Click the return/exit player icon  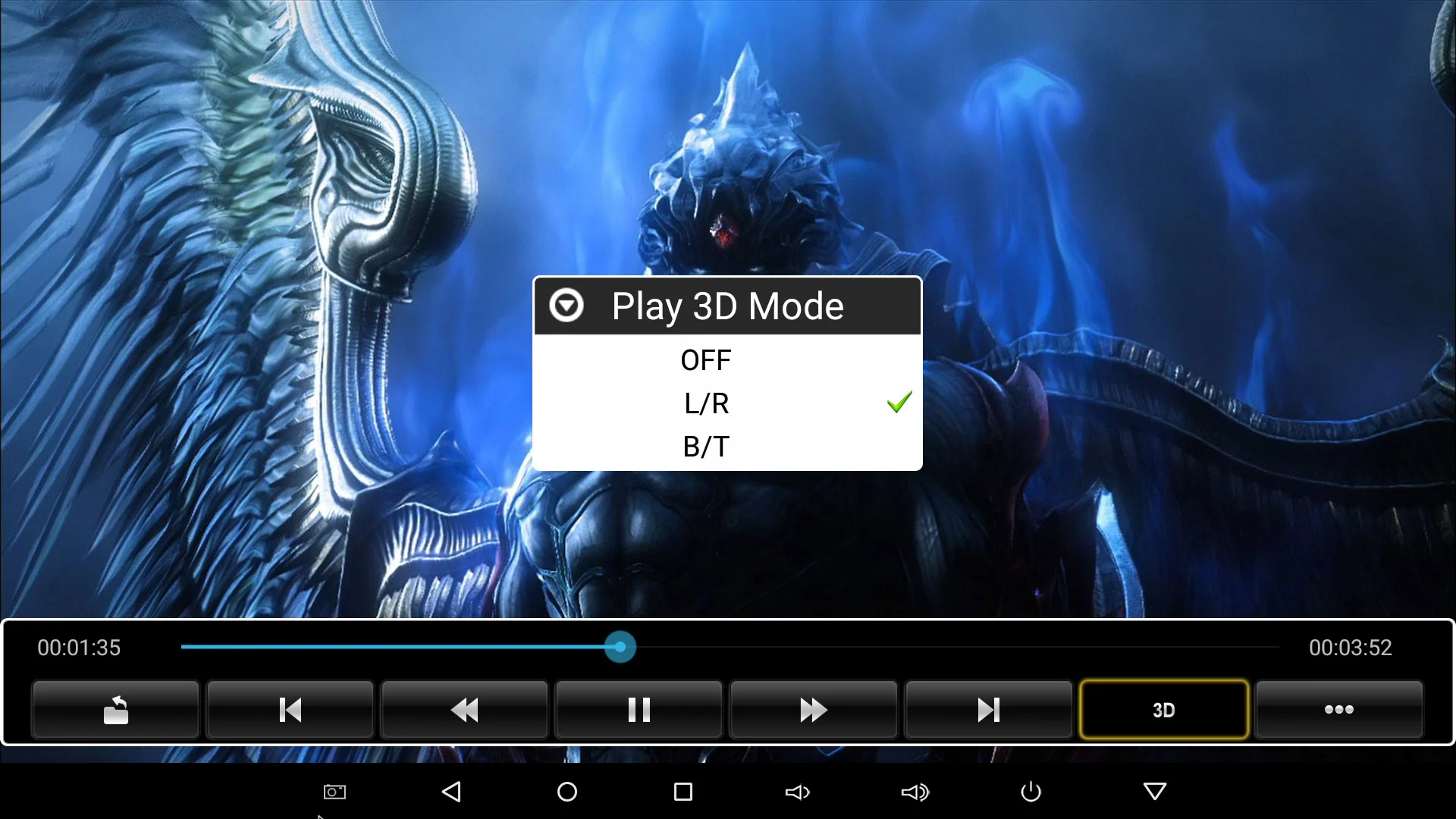click(x=115, y=710)
